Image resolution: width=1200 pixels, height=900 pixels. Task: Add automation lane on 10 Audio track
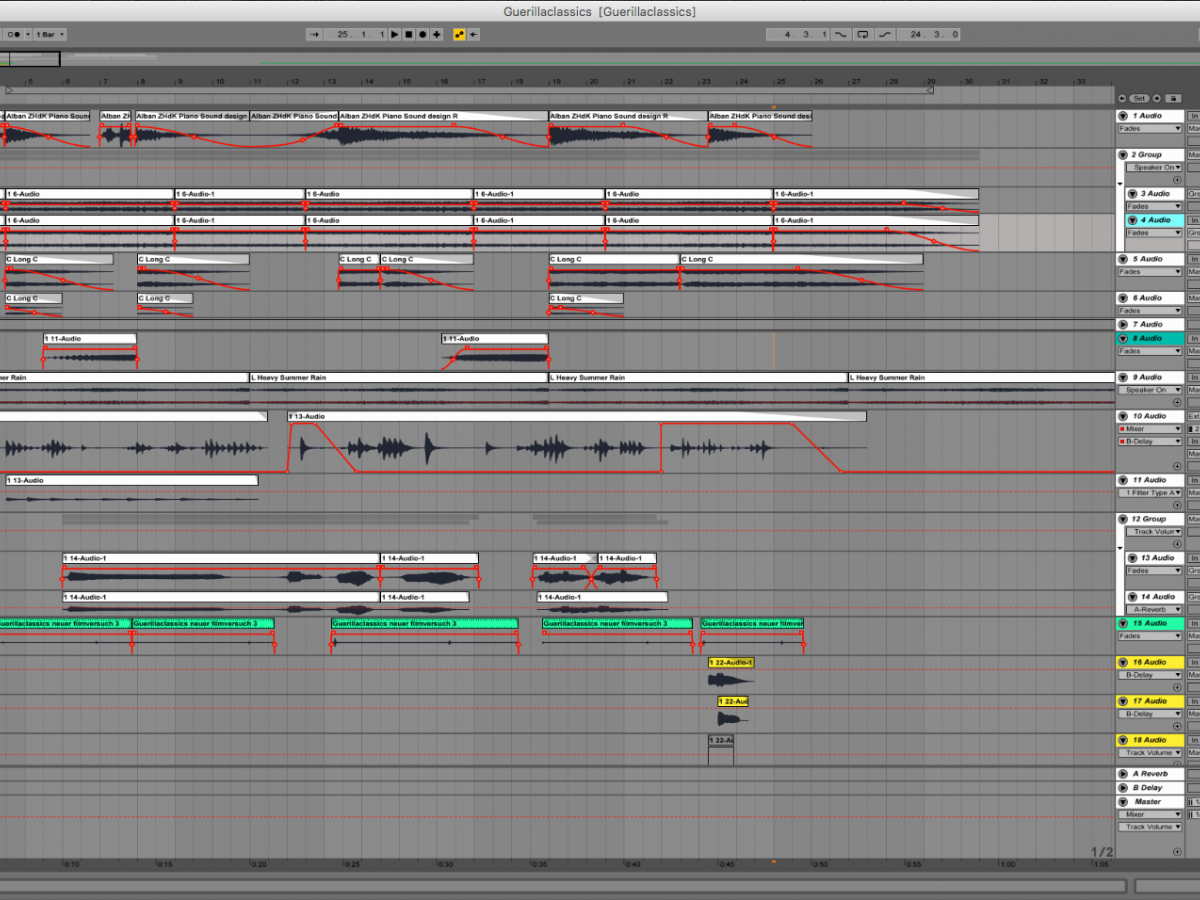click(1177, 467)
